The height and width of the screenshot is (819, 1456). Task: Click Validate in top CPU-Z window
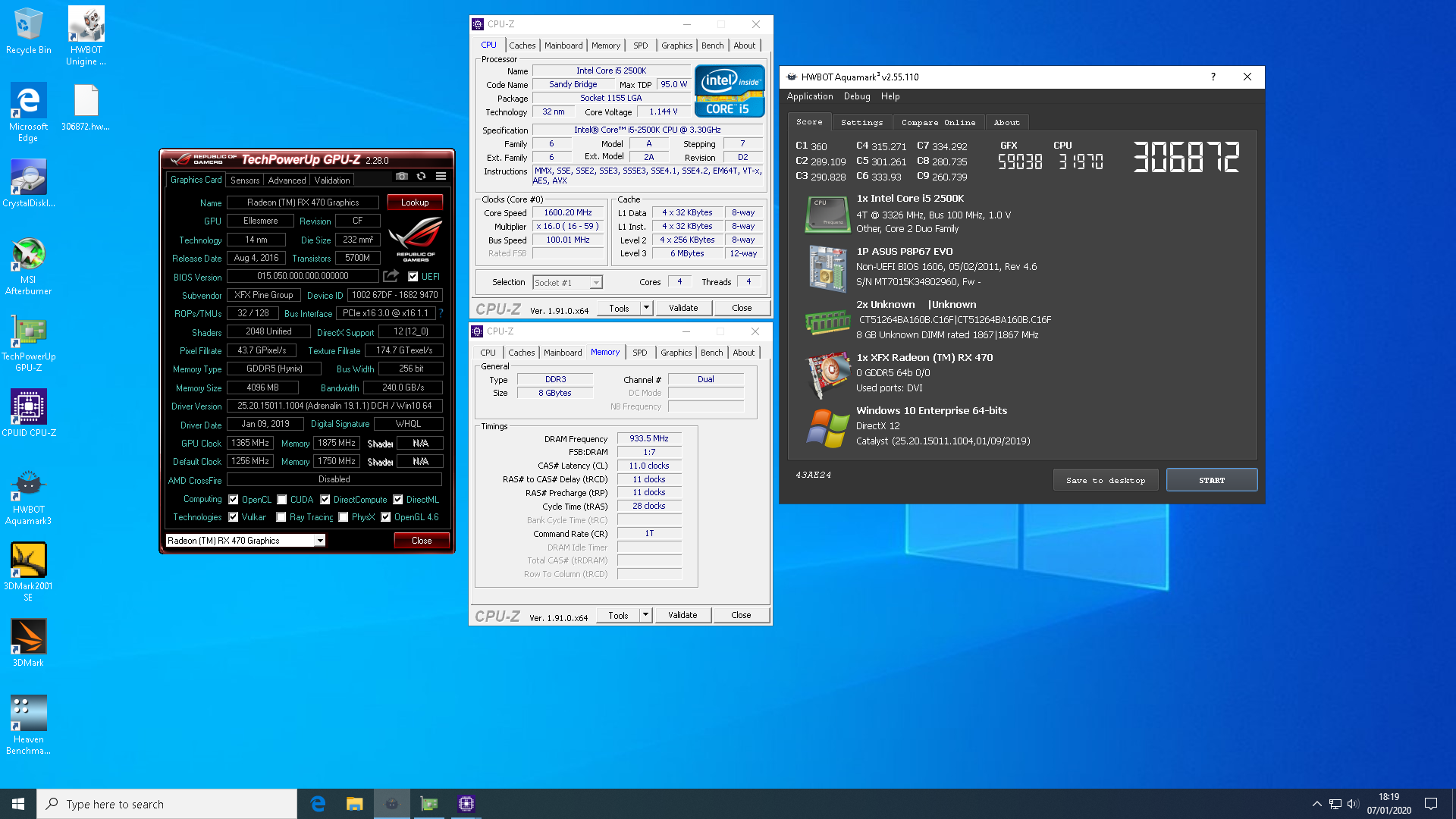[683, 308]
